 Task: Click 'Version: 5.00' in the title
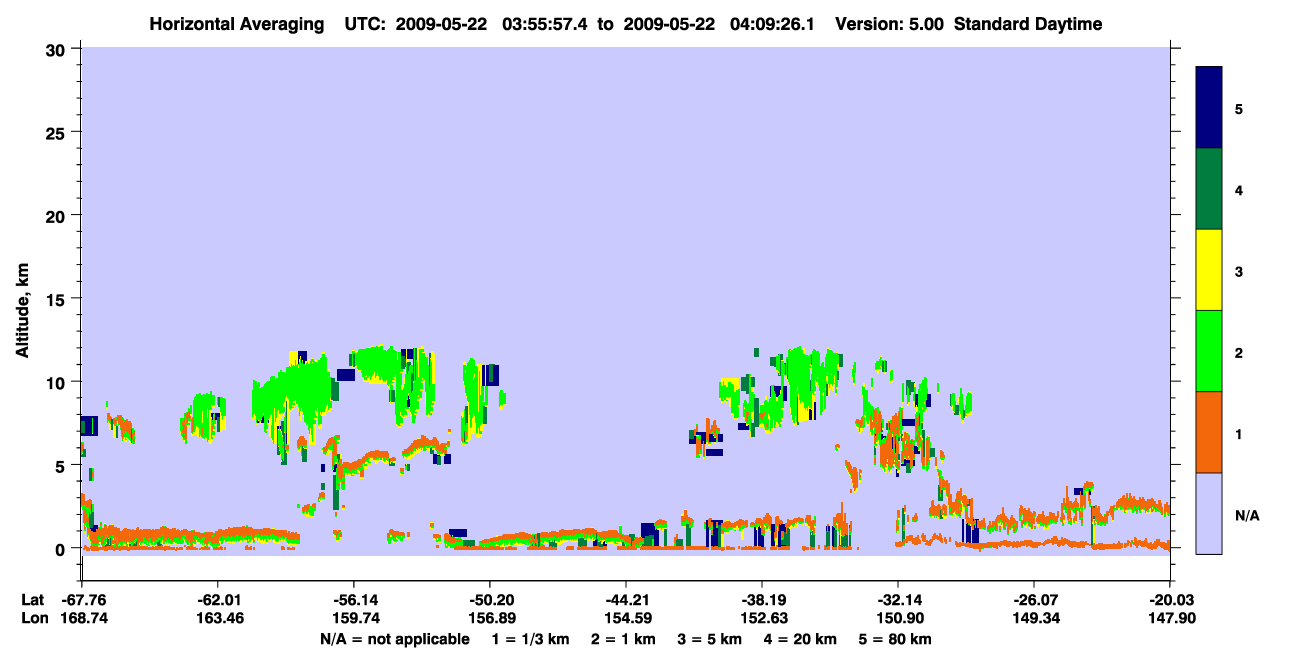(889, 24)
